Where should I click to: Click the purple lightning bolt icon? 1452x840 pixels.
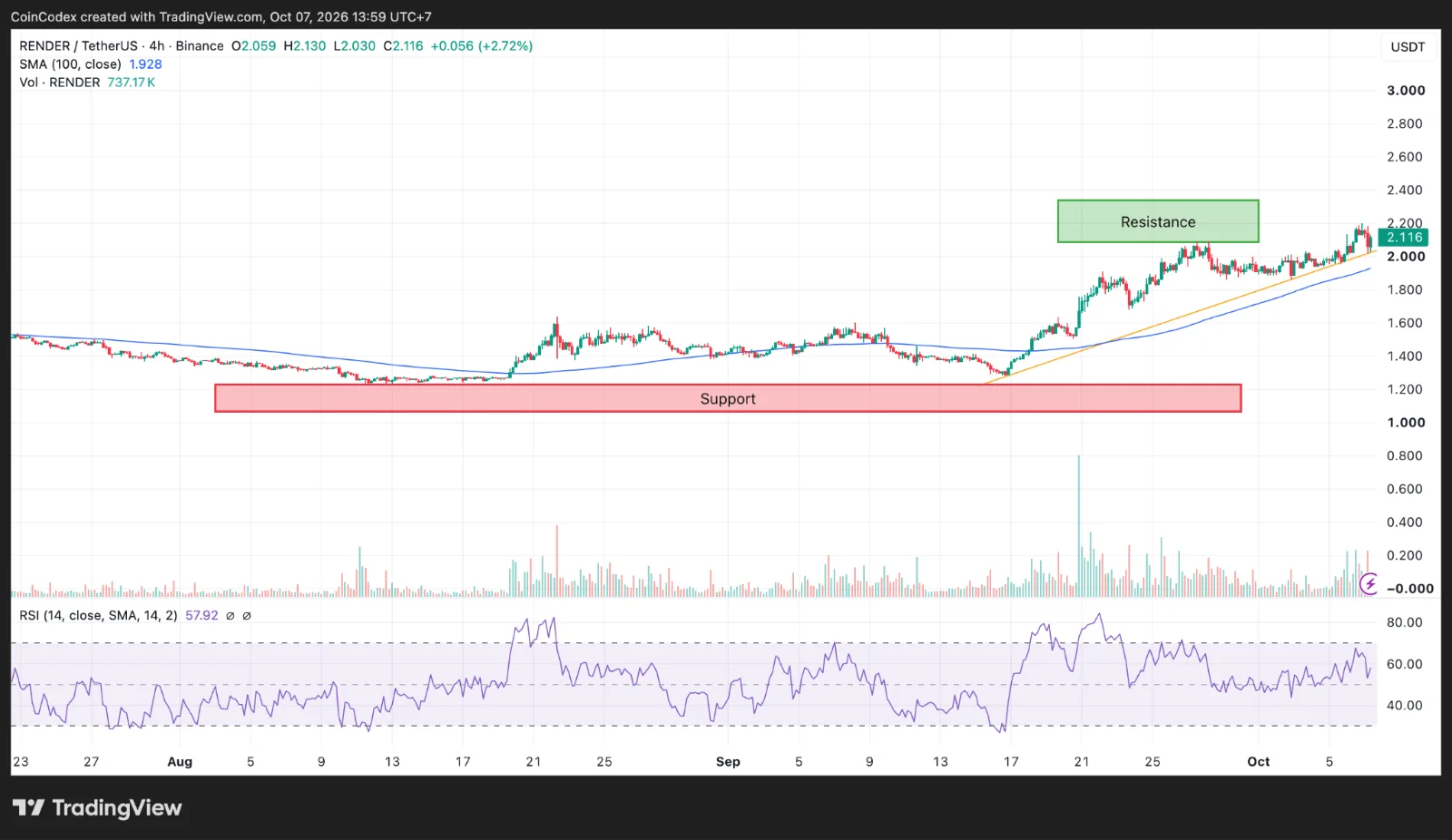tap(1369, 583)
